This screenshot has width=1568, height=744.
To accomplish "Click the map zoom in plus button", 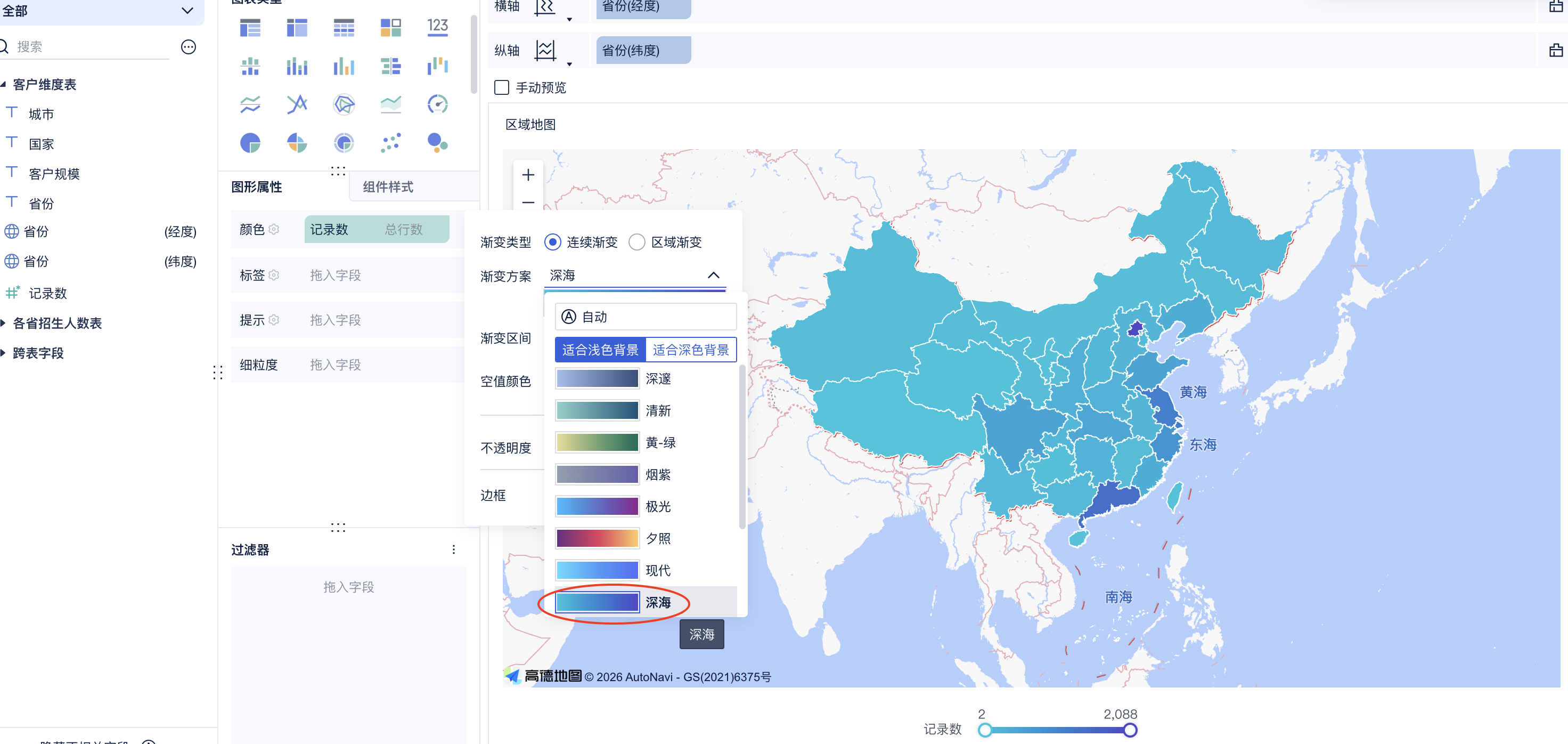I will (528, 175).
